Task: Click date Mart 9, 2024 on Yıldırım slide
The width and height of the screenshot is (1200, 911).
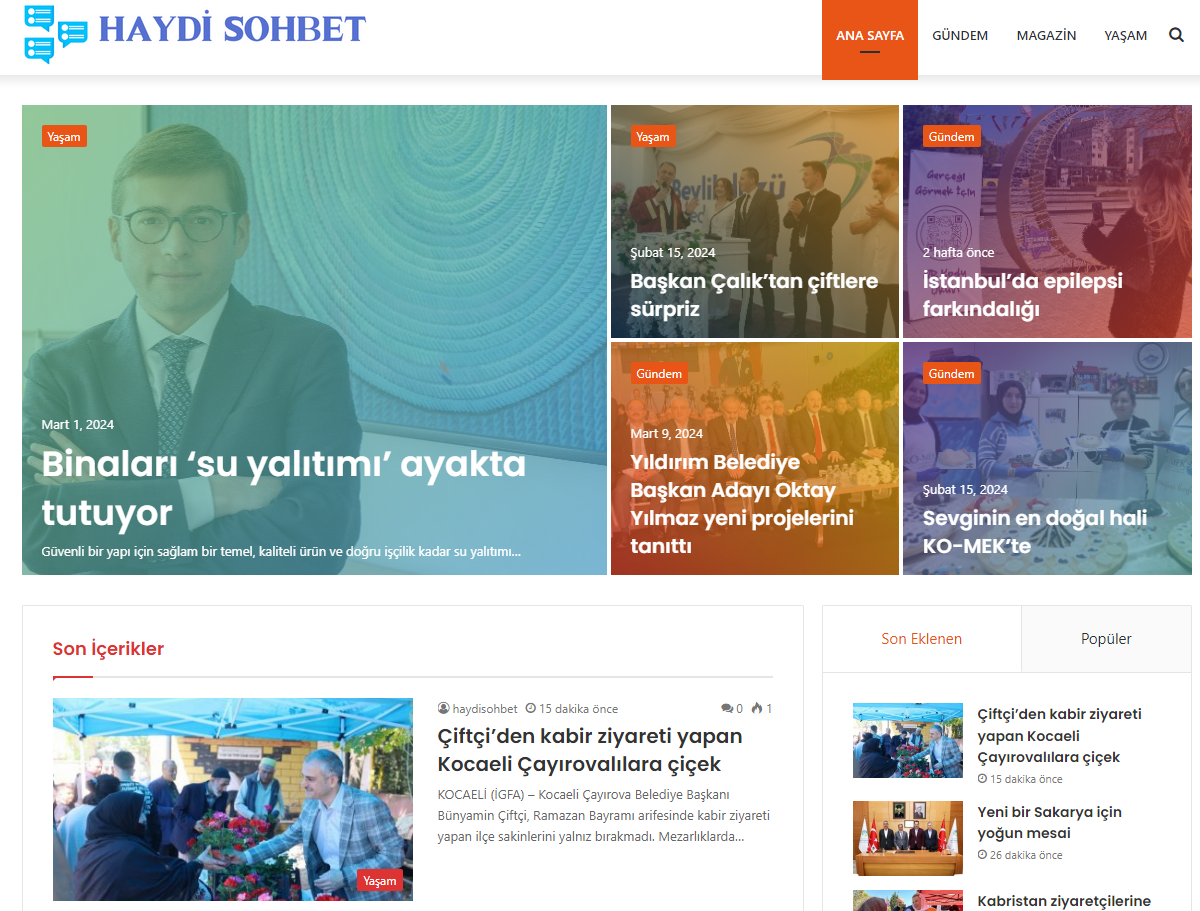Action: [667, 433]
